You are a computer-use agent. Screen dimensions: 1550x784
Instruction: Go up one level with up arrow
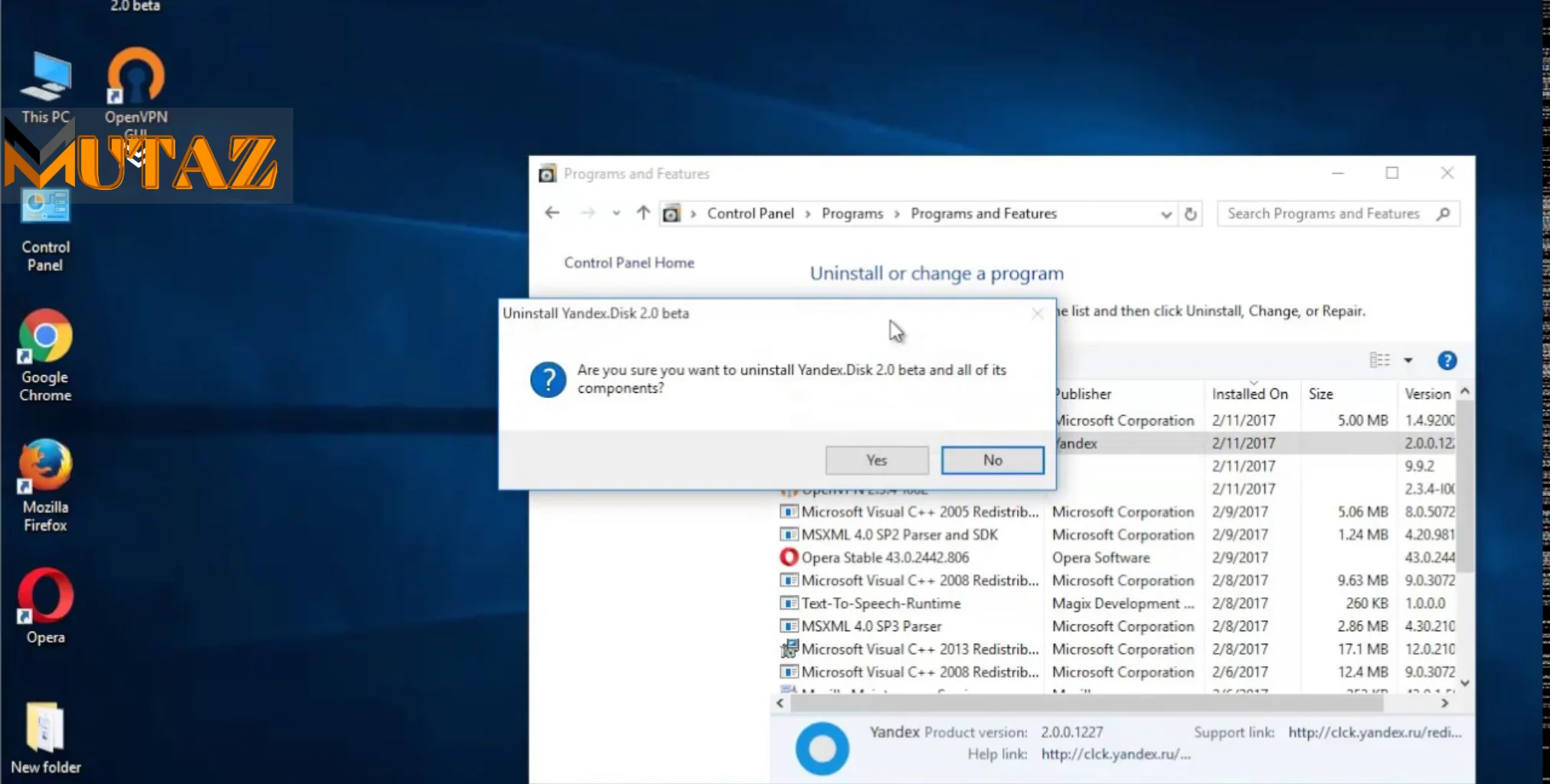point(643,213)
